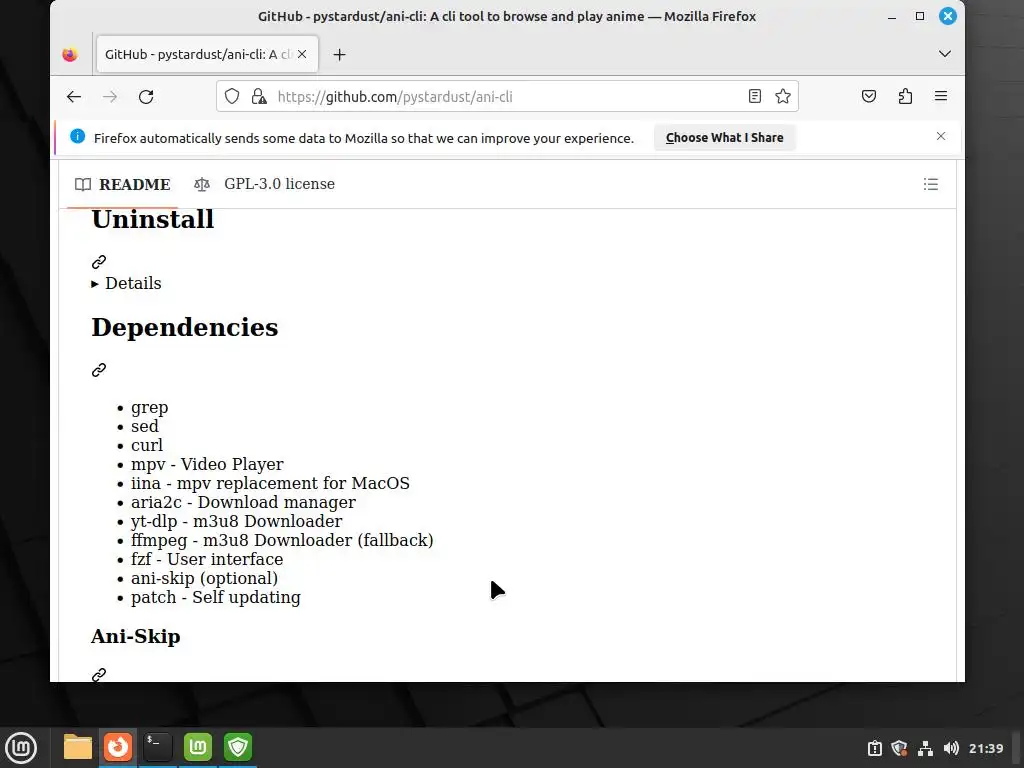This screenshot has height=768, width=1024.
Task: Click the 'curl' dependency item
Action: 147,445
